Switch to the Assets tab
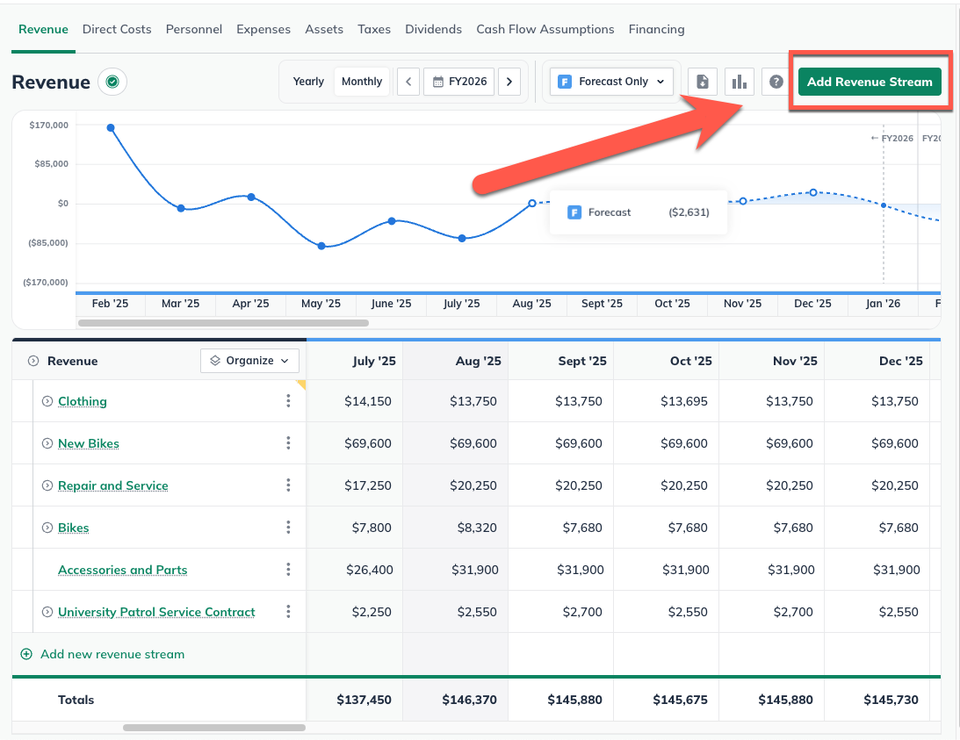Screen dimensions: 960x740 pos(324,29)
